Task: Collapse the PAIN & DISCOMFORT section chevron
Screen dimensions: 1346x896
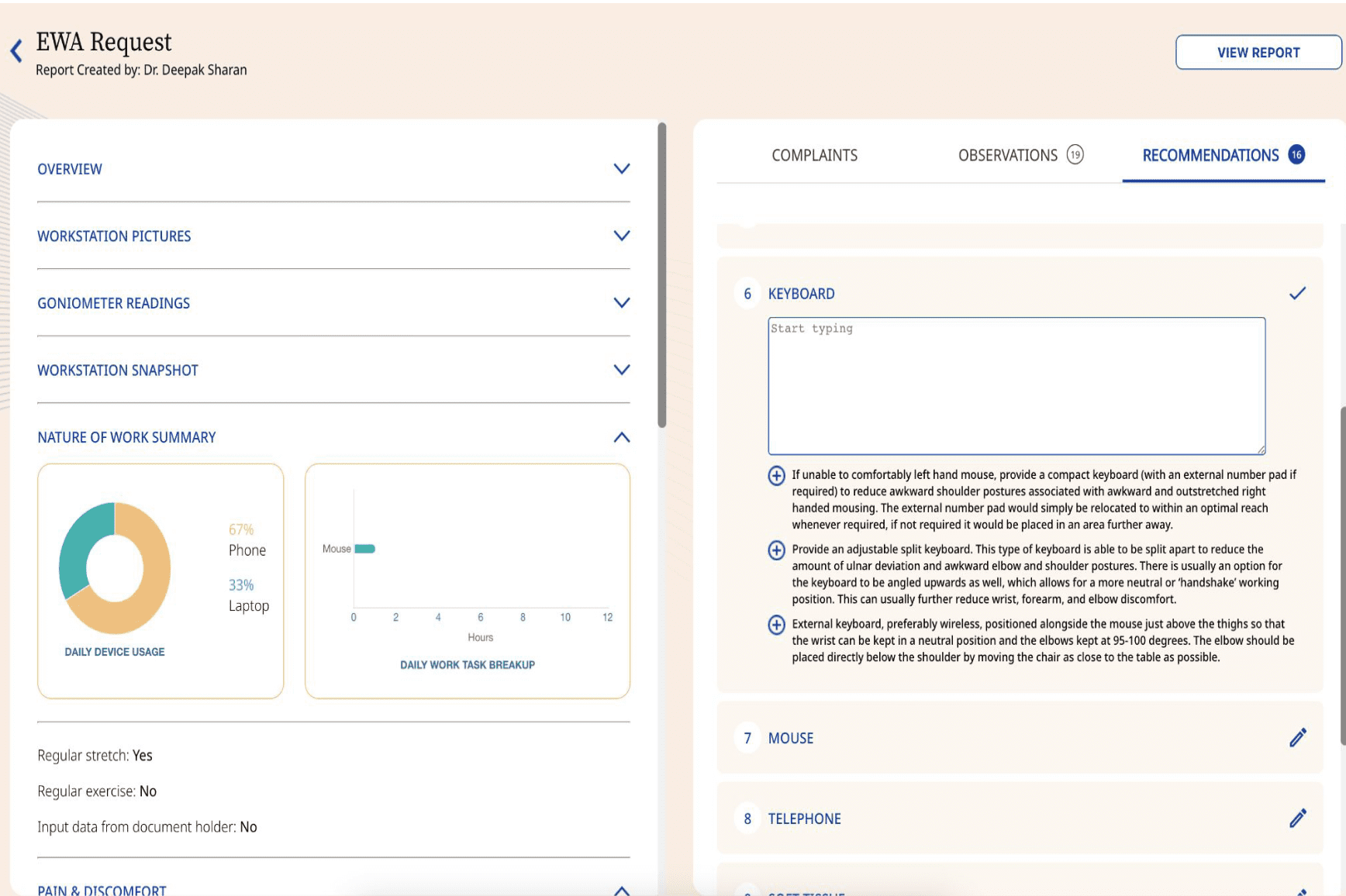Action: (x=621, y=890)
